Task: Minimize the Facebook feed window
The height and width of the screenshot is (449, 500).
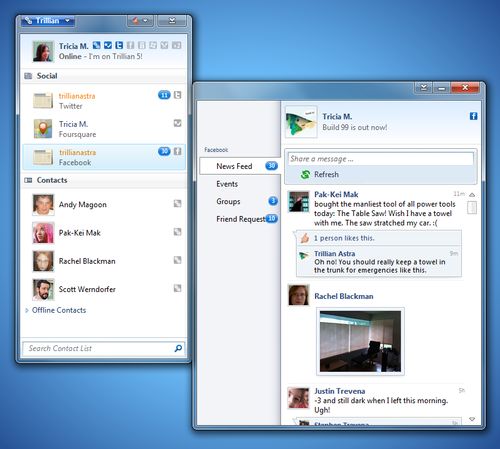Action: tap(442, 88)
